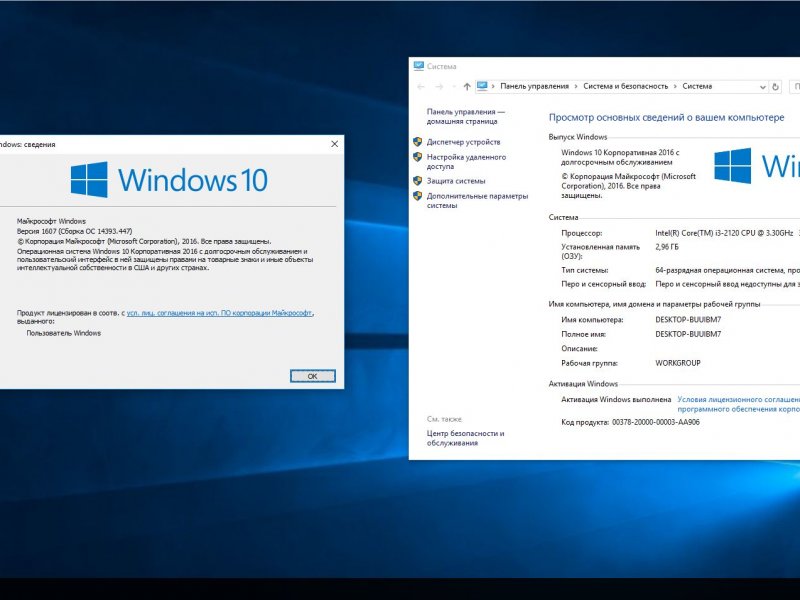Image resolution: width=800 pixels, height=600 pixels.
Task: Click the Windows 10 Корпоративная 2016 edition text
Action: [x=620, y=157]
